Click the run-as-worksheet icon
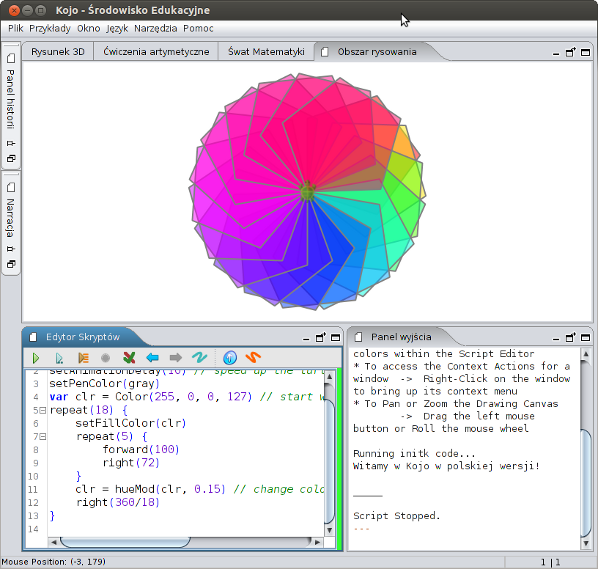Image resolution: width=598 pixels, height=569 pixels. pyautogui.click(x=59, y=358)
